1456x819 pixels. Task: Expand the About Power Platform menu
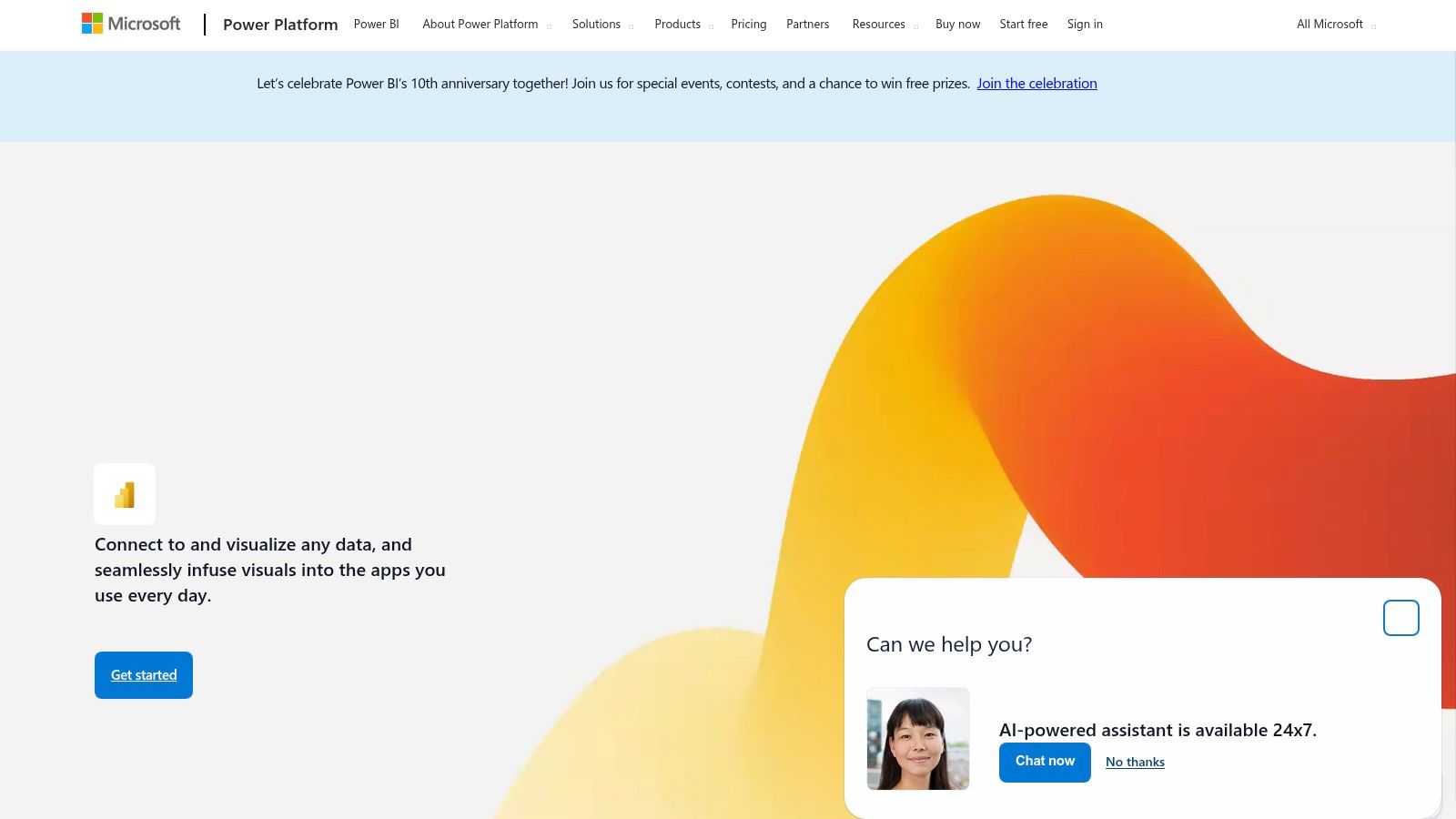coord(487,25)
